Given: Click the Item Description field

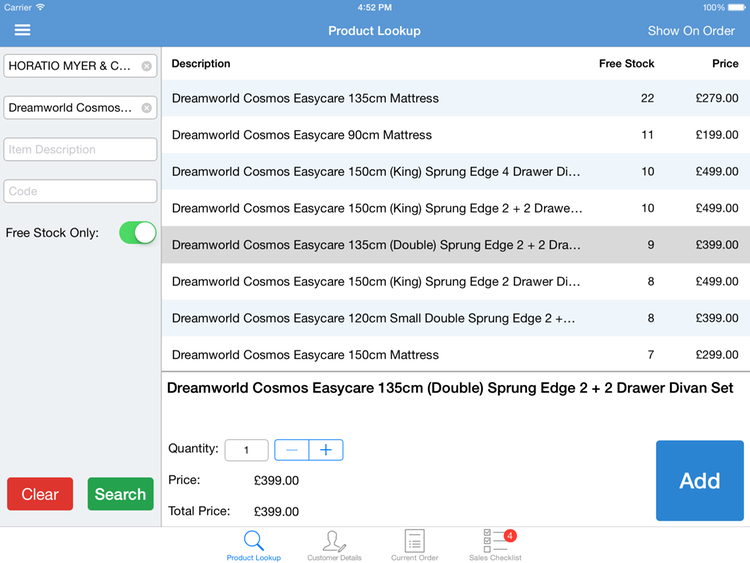Looking at the screenshot, I should 80,149.
